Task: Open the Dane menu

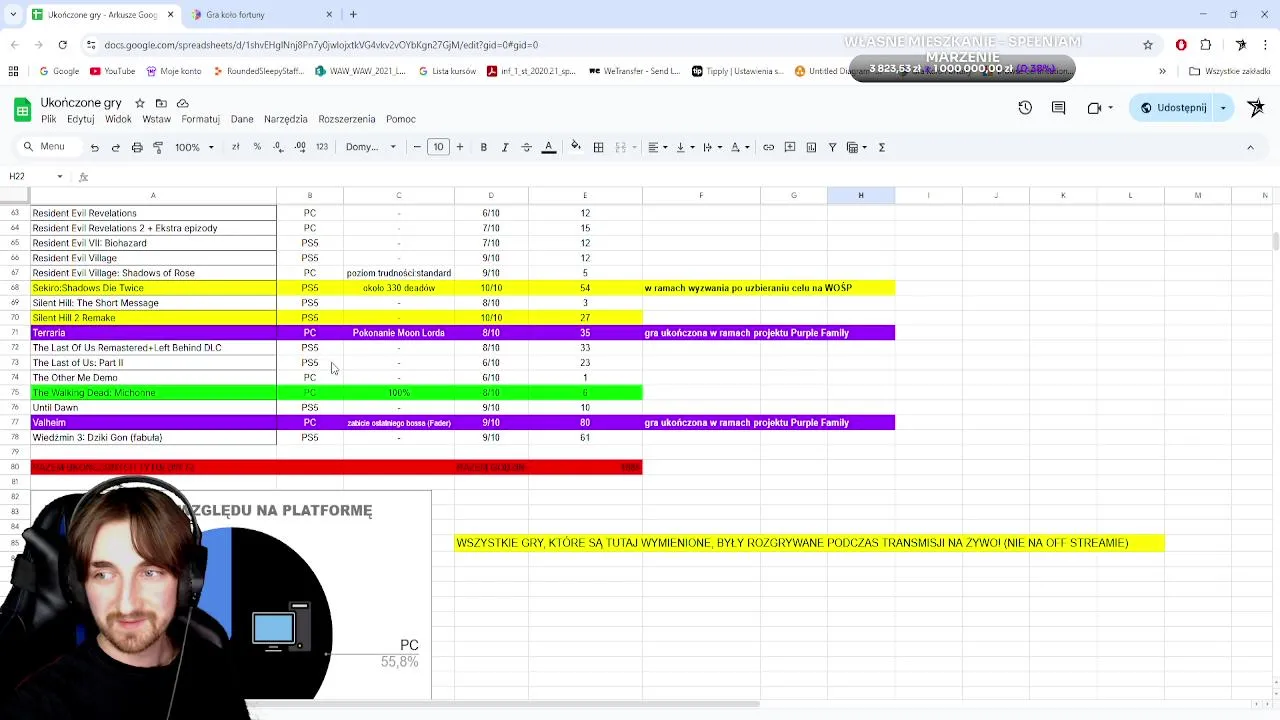Action: coord(242,119)
